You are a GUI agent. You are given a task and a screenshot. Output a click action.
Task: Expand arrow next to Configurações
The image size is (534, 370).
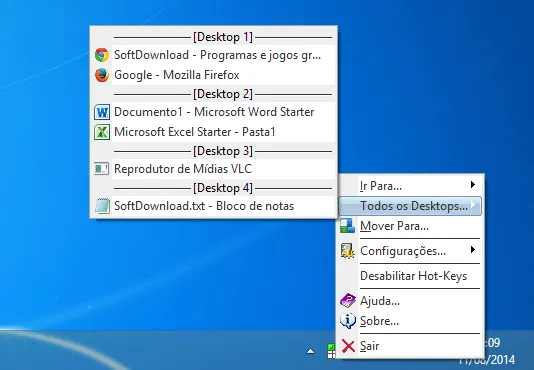point(473,250)
